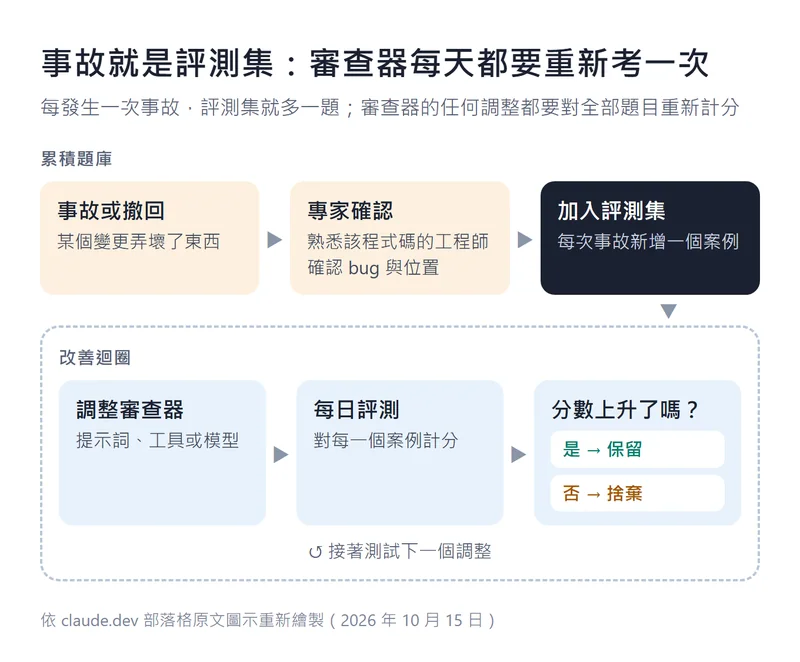Click the 累積題庫 section label

coord(77,159)
